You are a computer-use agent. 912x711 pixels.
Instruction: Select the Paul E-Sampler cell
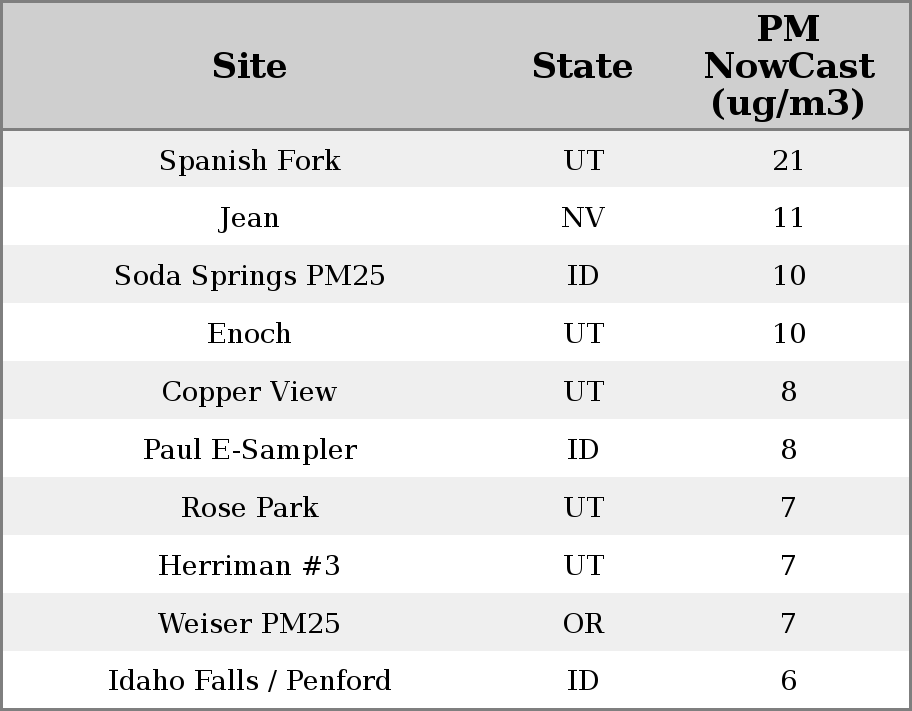(x=250, y=450)
